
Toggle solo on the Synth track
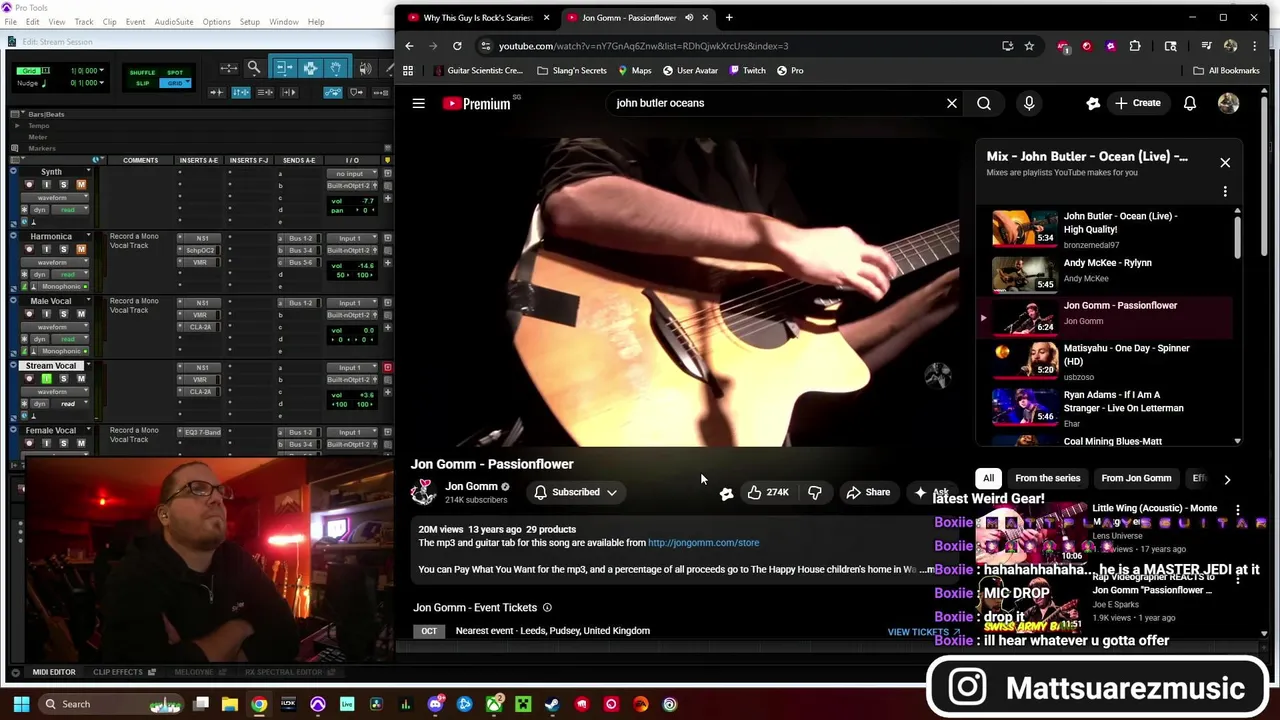64,184
